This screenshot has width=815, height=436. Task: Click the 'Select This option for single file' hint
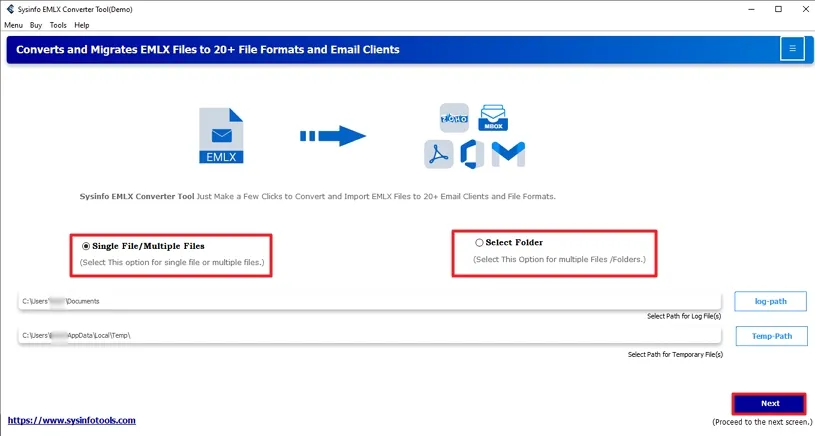coord(172,262)
